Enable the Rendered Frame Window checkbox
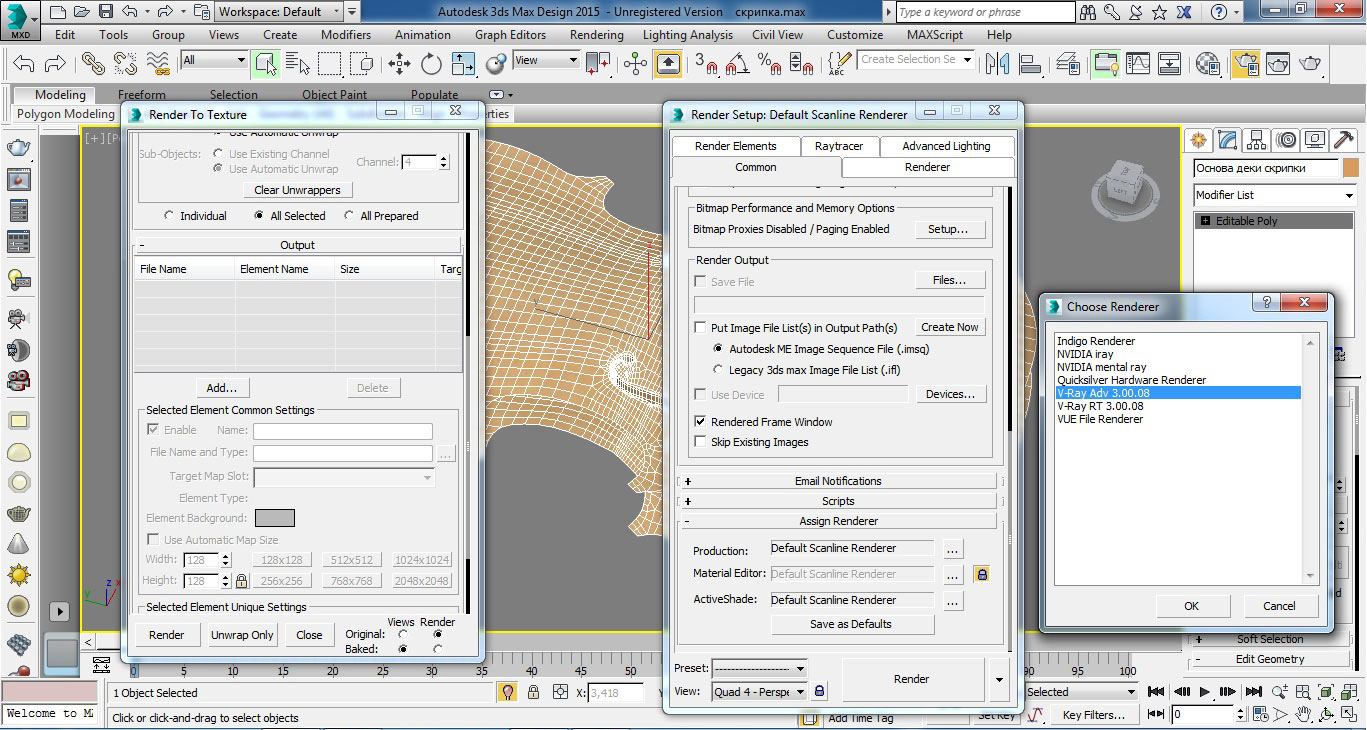 pos(700,422)
